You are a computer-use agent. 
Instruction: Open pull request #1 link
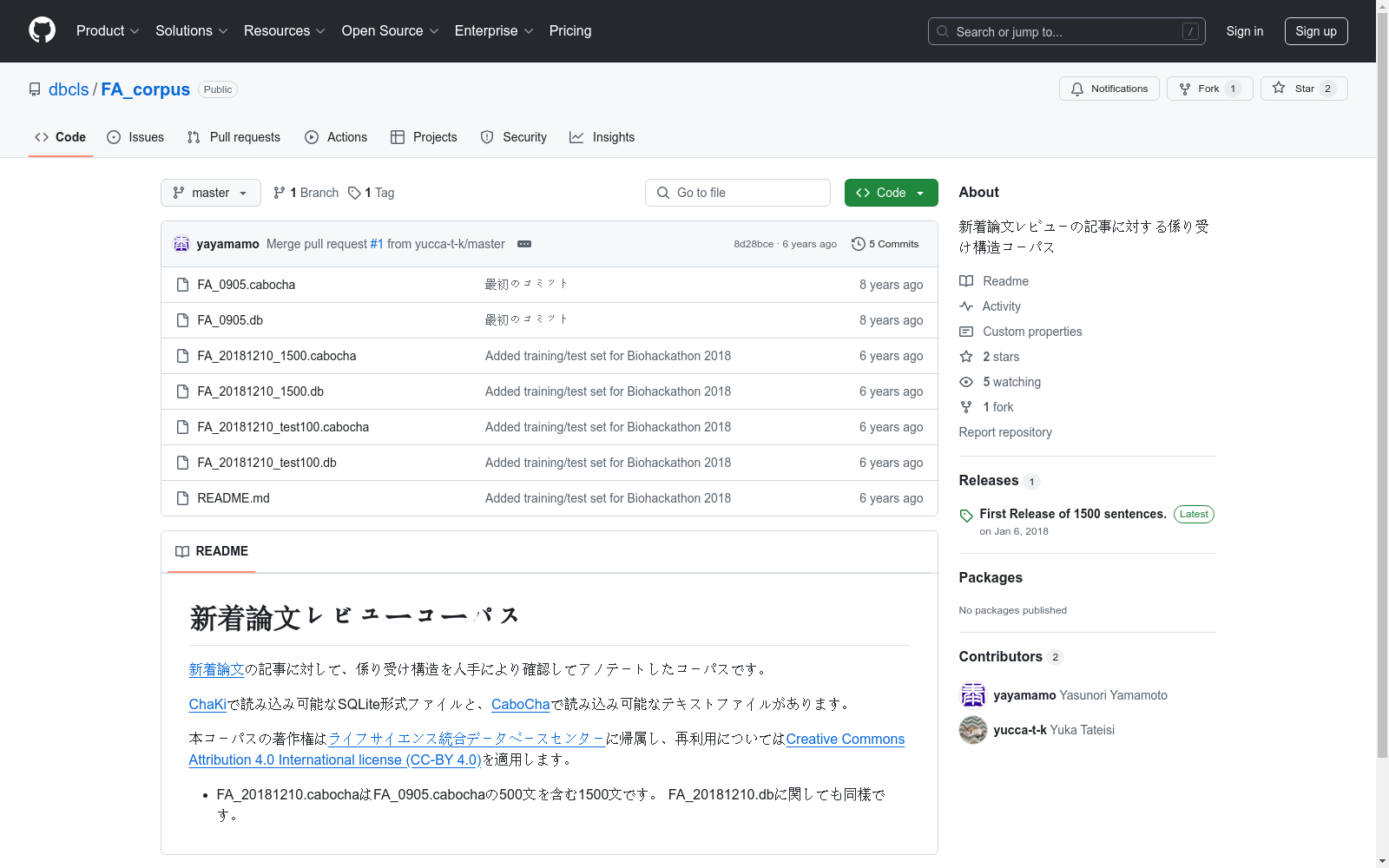[x=377, y=244]
